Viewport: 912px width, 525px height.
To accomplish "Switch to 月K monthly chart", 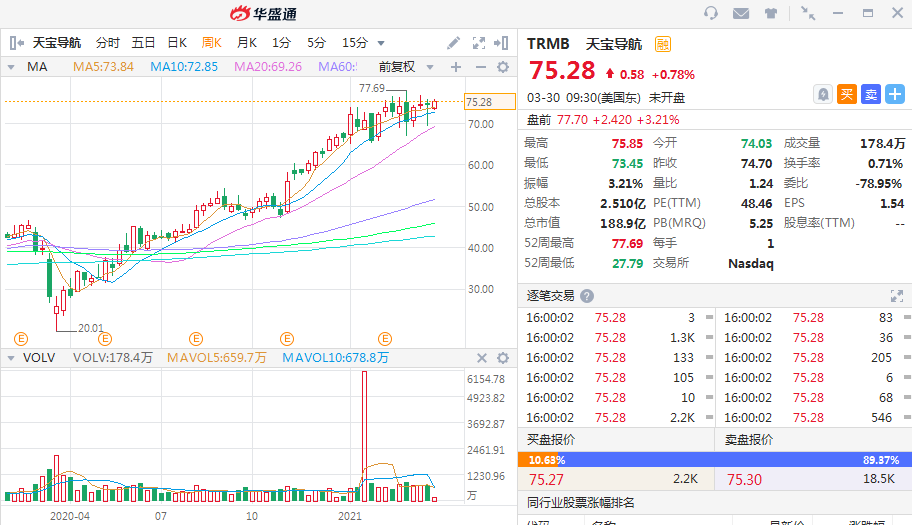I will [x=247, y=43].
